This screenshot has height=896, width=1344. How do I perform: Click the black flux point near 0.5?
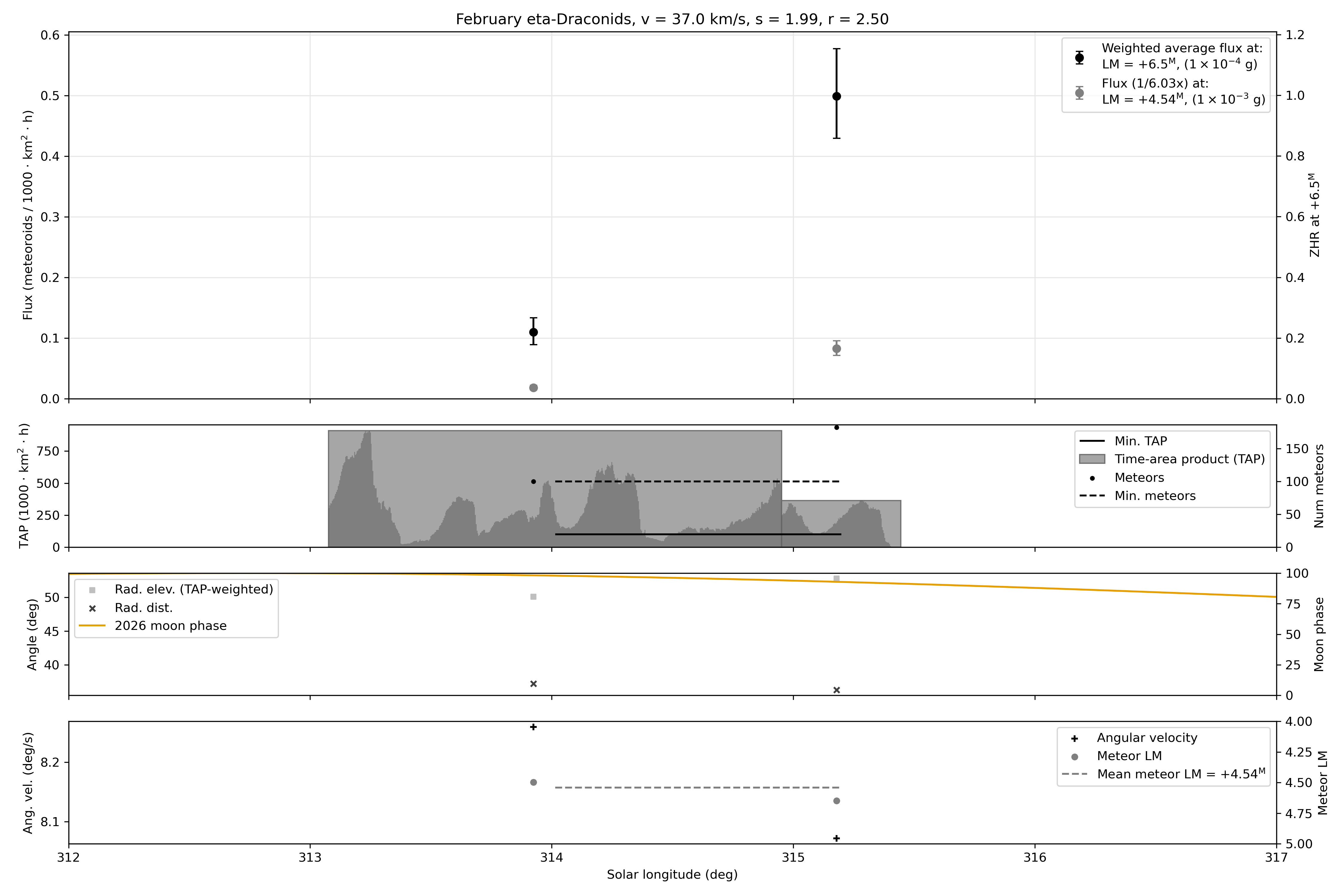click(837, 96)
